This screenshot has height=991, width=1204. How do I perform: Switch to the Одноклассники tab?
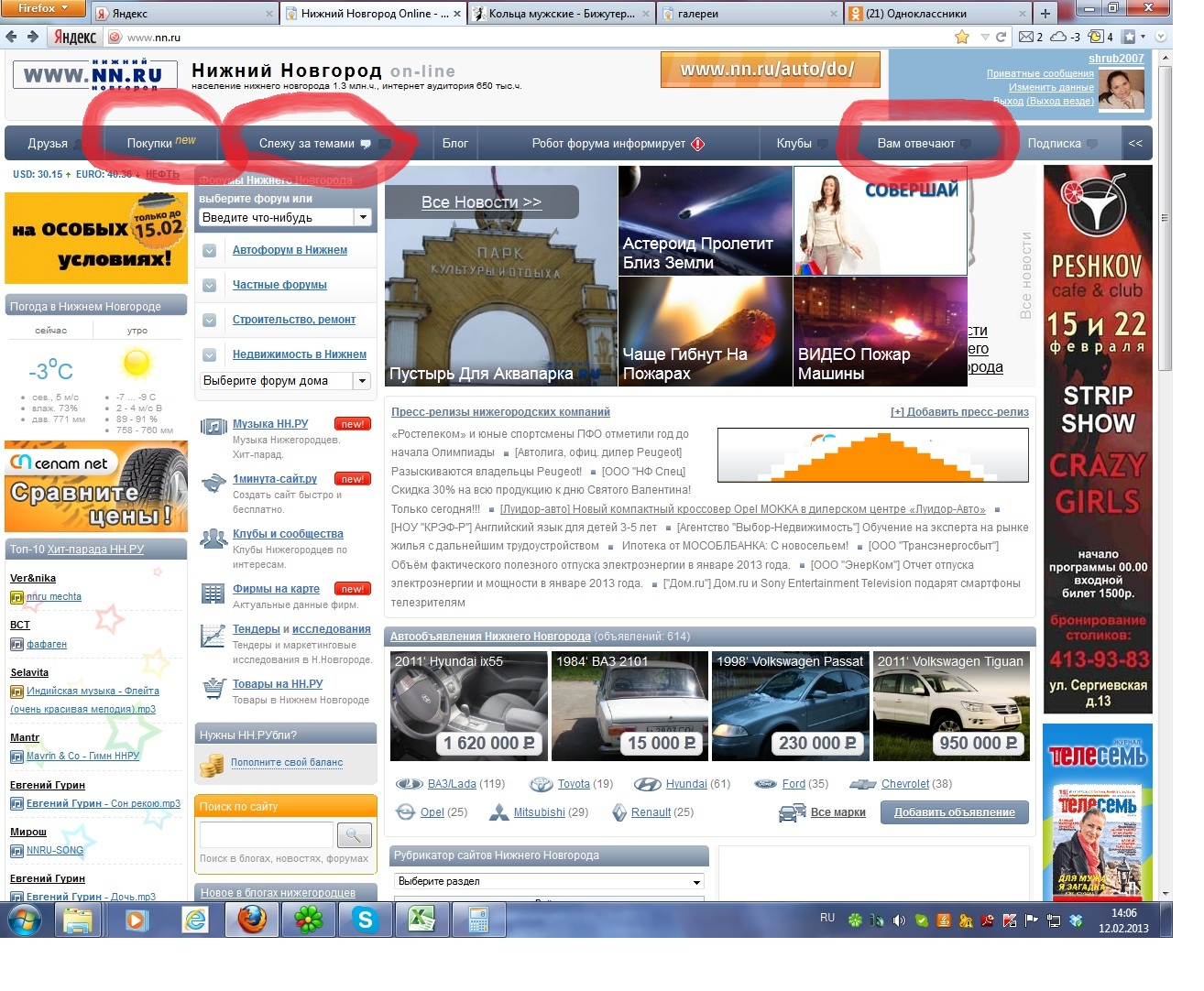(x=936, y=14)
